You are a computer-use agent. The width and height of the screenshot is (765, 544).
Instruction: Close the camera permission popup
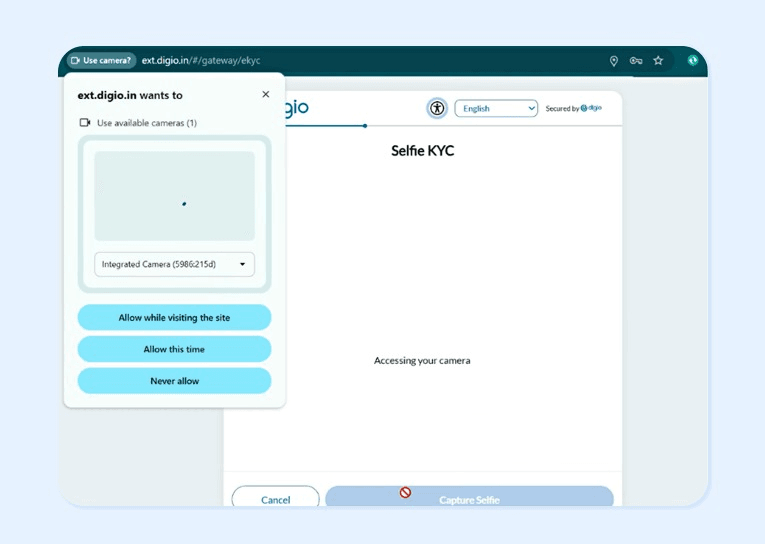265,94
